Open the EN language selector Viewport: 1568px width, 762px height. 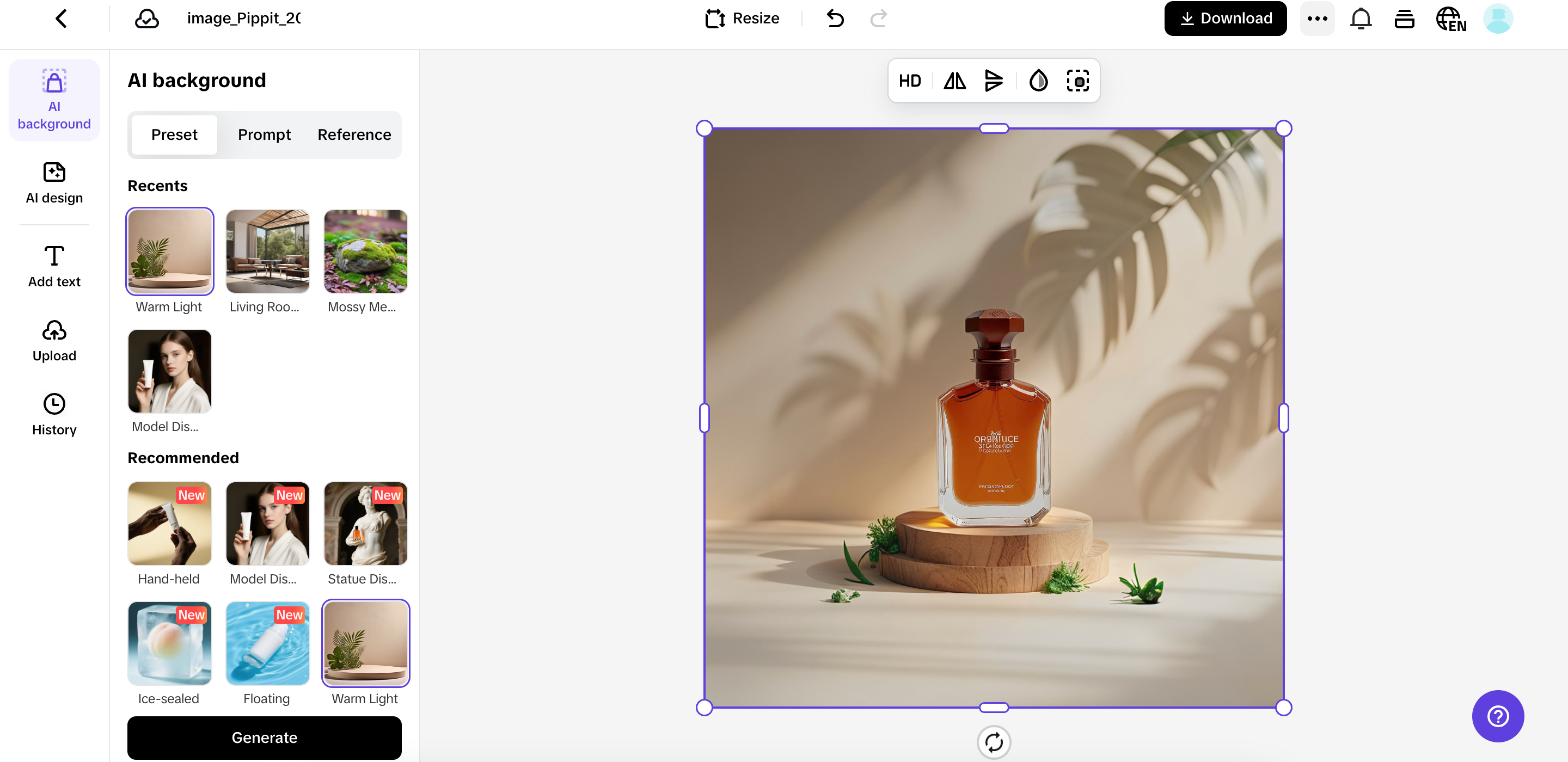(1450, 19)
